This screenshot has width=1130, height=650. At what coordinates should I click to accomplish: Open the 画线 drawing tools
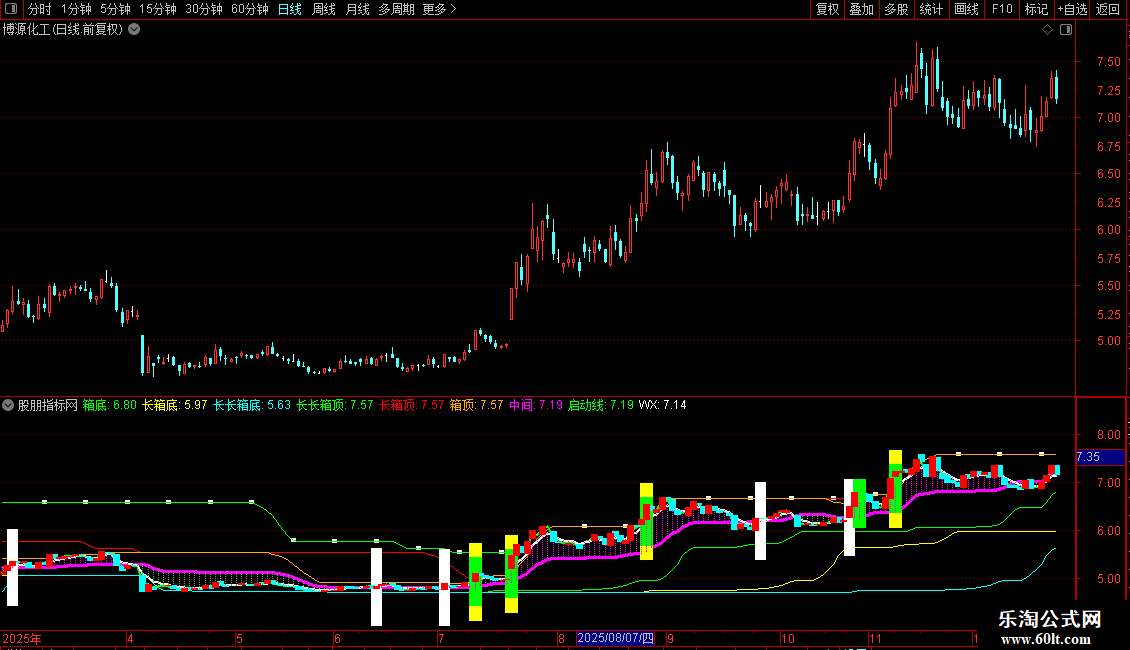966,9
